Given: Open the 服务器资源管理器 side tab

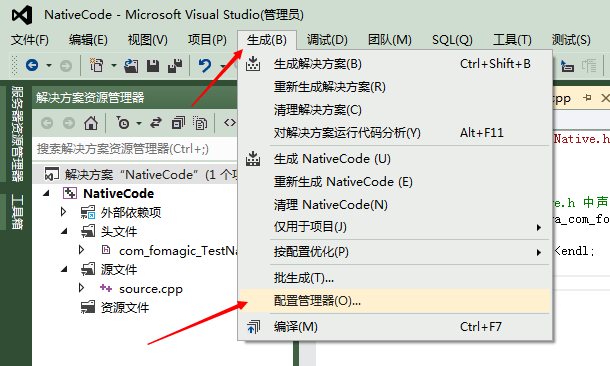Looking at the screenshot, I should [17, 133].
